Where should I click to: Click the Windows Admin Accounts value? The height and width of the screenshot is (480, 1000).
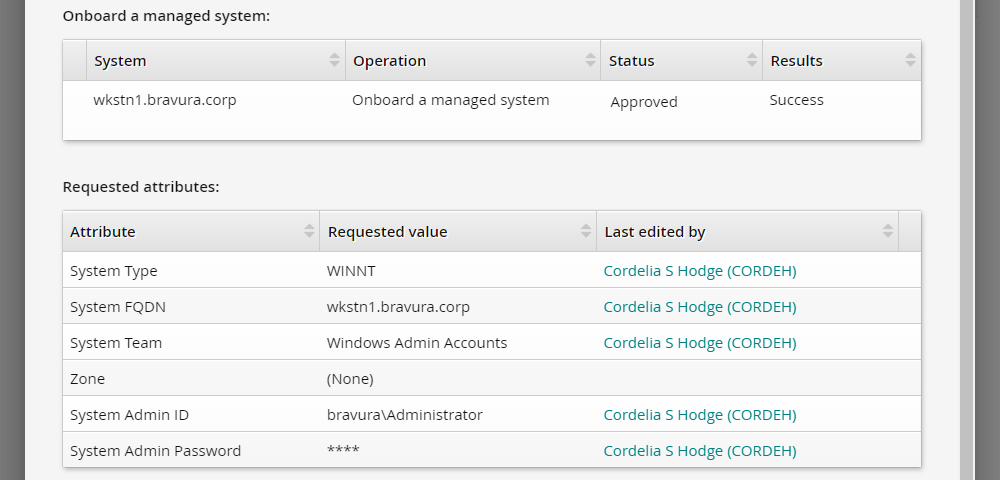pos(417,343)
